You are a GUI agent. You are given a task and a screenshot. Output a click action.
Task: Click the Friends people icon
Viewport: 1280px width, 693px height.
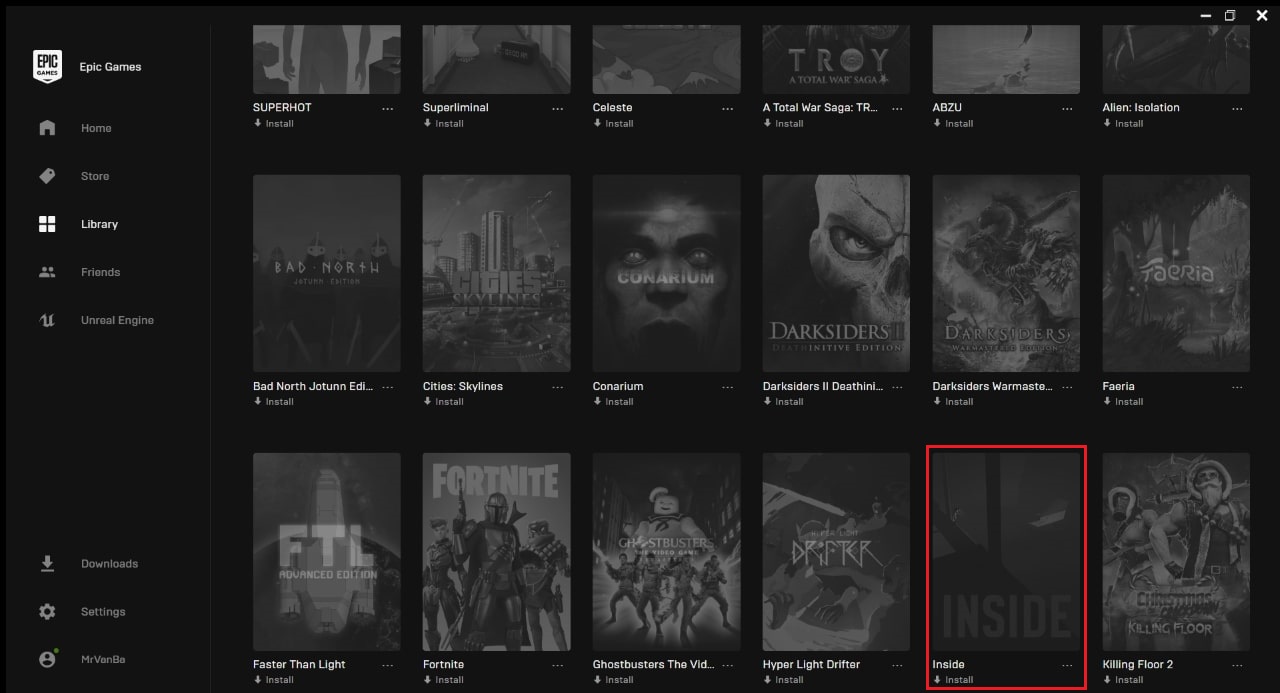(x=47, y=272)
